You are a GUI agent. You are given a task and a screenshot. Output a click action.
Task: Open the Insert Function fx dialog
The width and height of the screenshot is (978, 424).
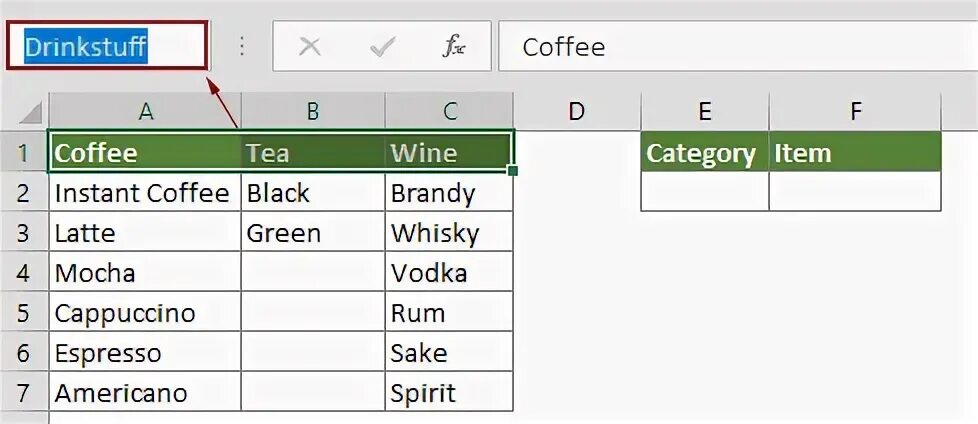454,47
